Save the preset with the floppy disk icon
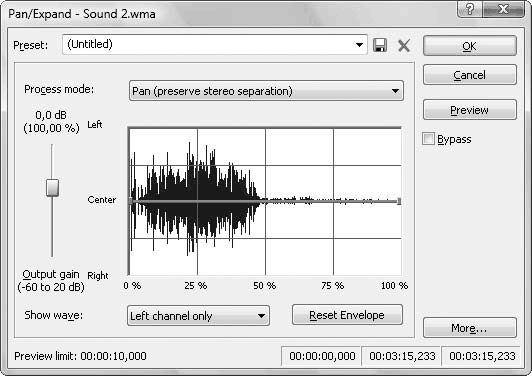Image resolution: width=532 pixels, height=376 pixels. [380, 45]
